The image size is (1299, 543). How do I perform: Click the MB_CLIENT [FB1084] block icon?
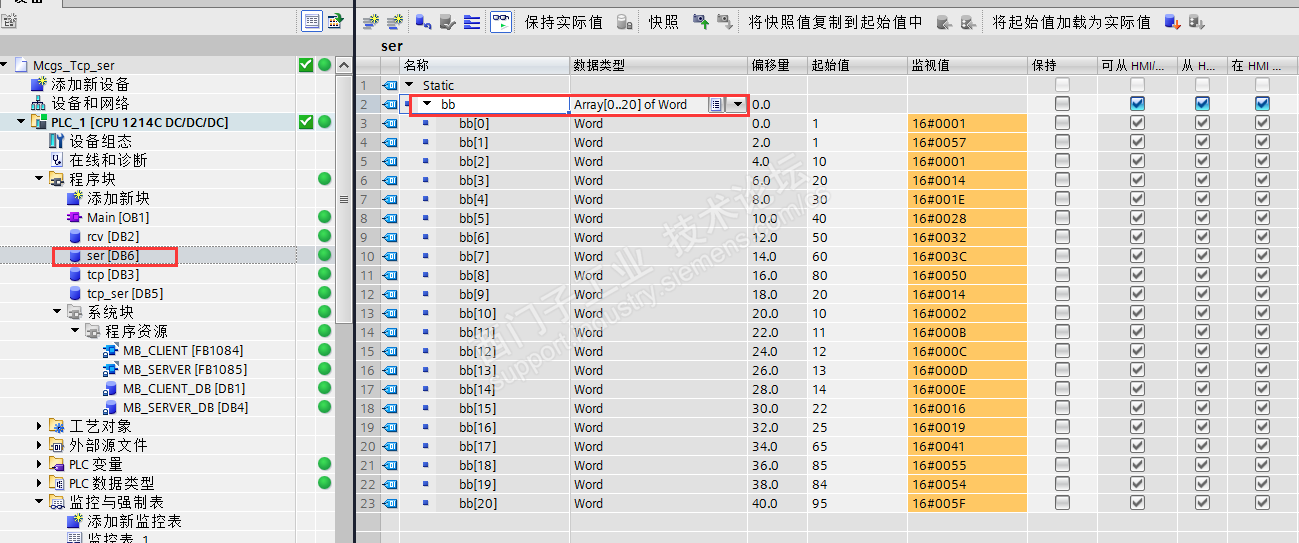point(111,350)
